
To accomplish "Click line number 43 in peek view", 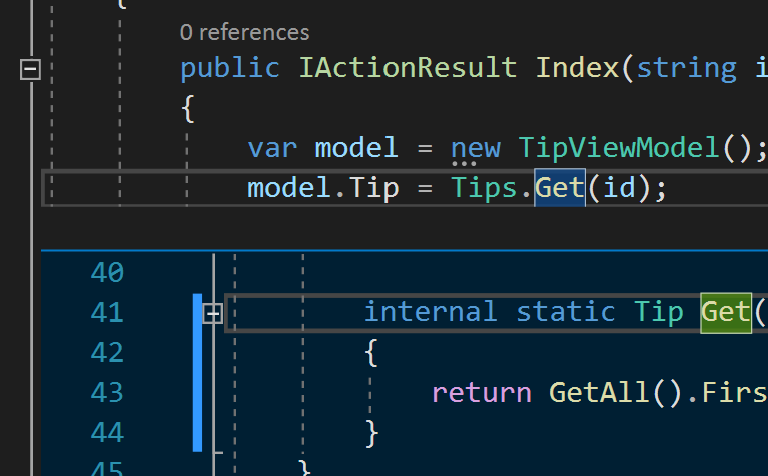I will pos(107,393).
